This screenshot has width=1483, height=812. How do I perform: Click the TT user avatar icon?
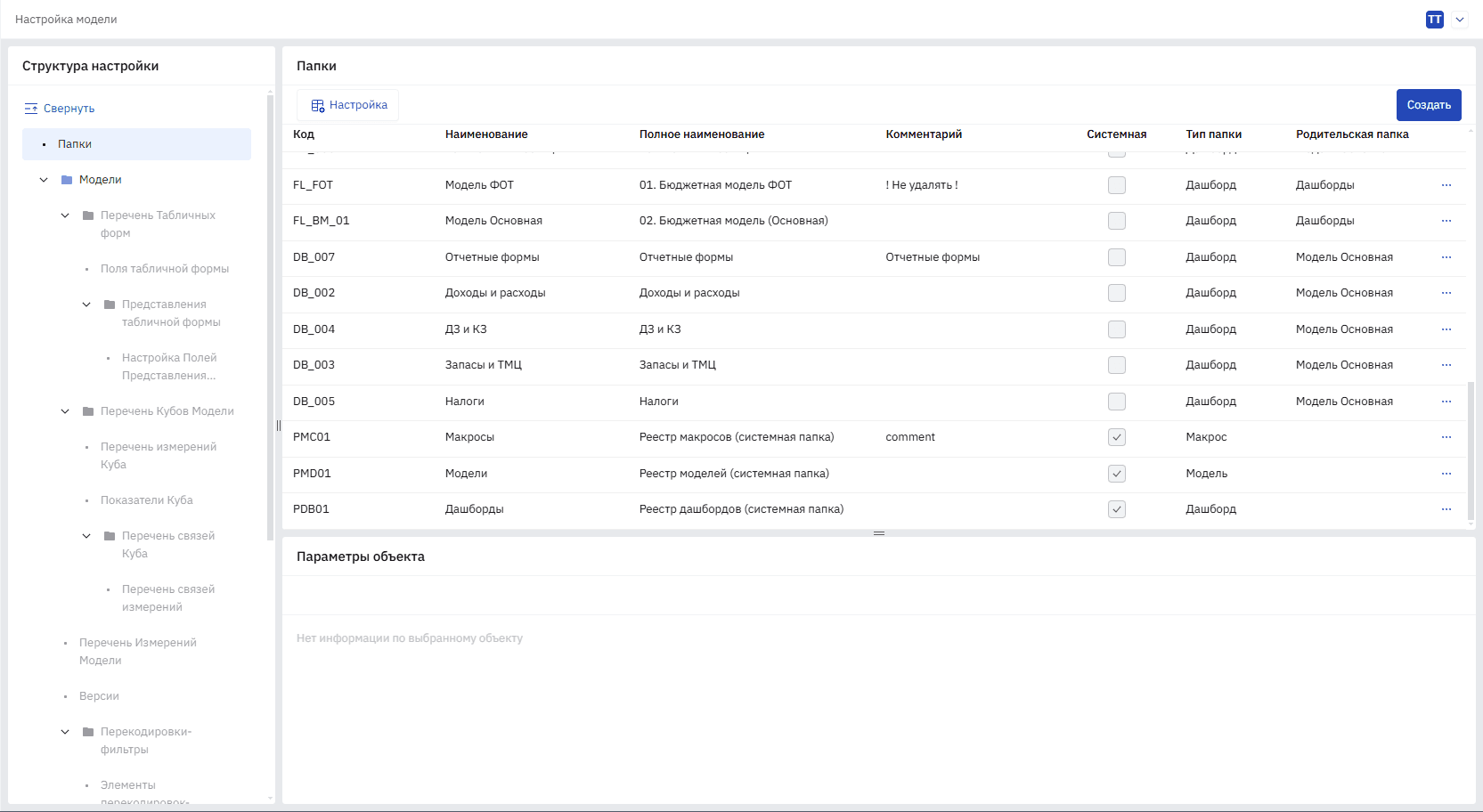(1434, 20)
